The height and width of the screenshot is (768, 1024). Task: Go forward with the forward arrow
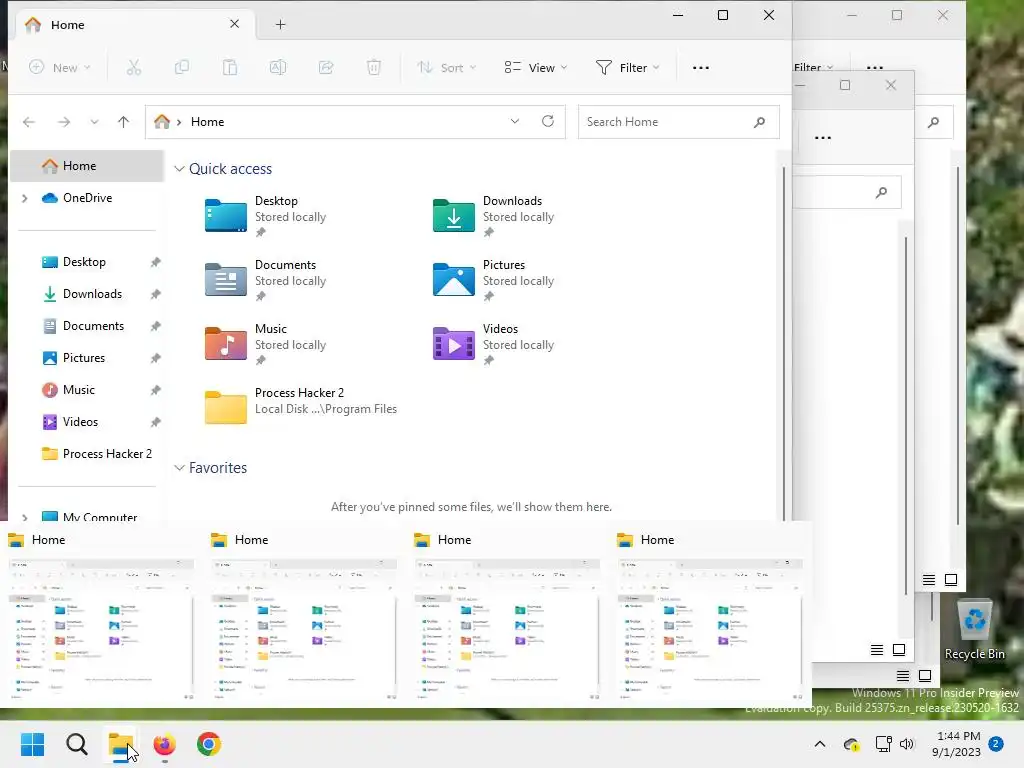click(63, 121)
